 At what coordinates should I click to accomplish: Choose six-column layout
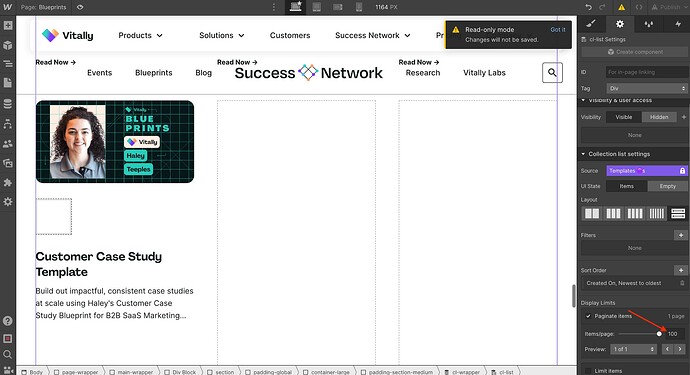coord(657,214)
